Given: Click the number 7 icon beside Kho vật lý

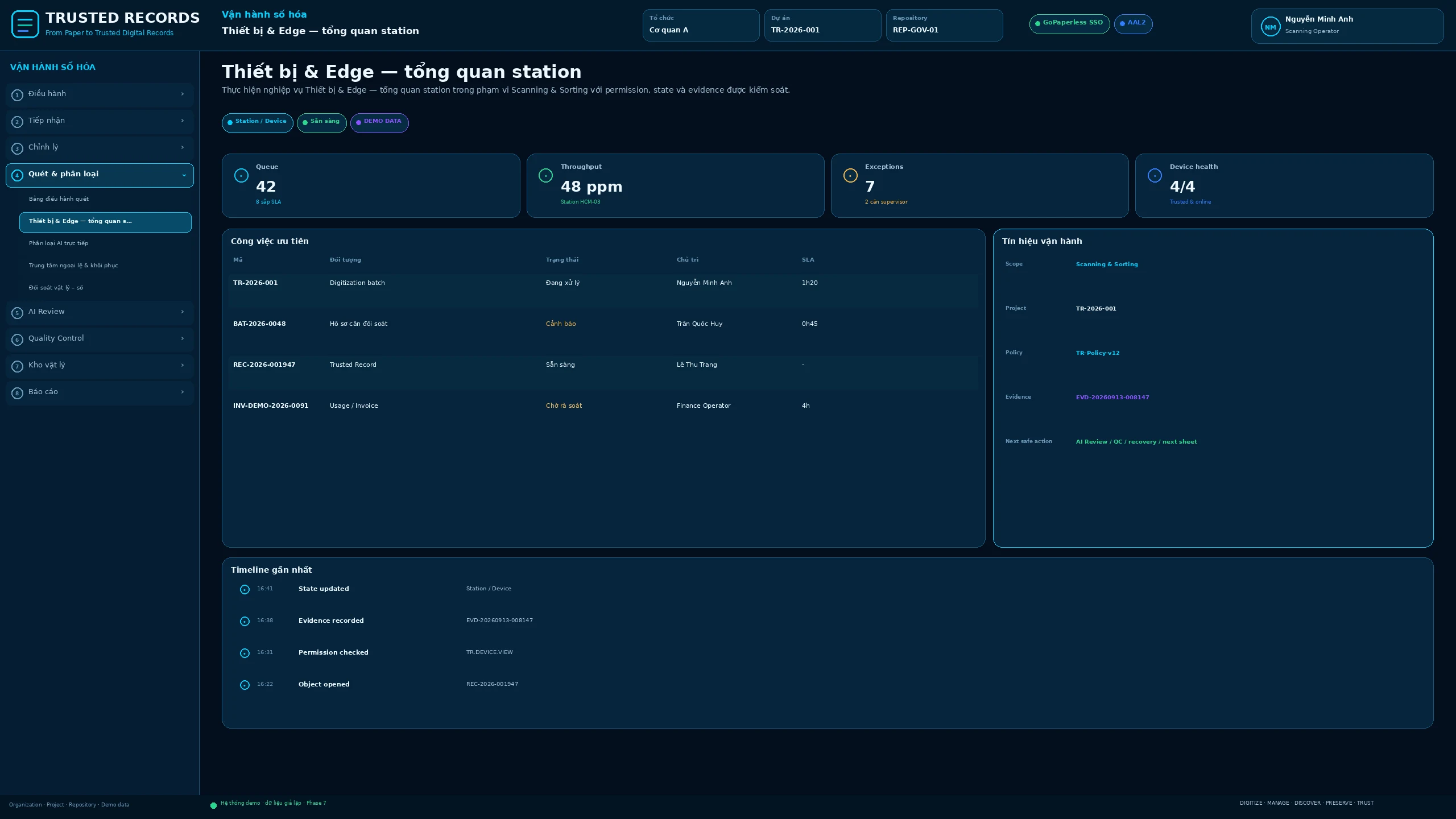Looking at the screenshot, I should coord(17,366).
